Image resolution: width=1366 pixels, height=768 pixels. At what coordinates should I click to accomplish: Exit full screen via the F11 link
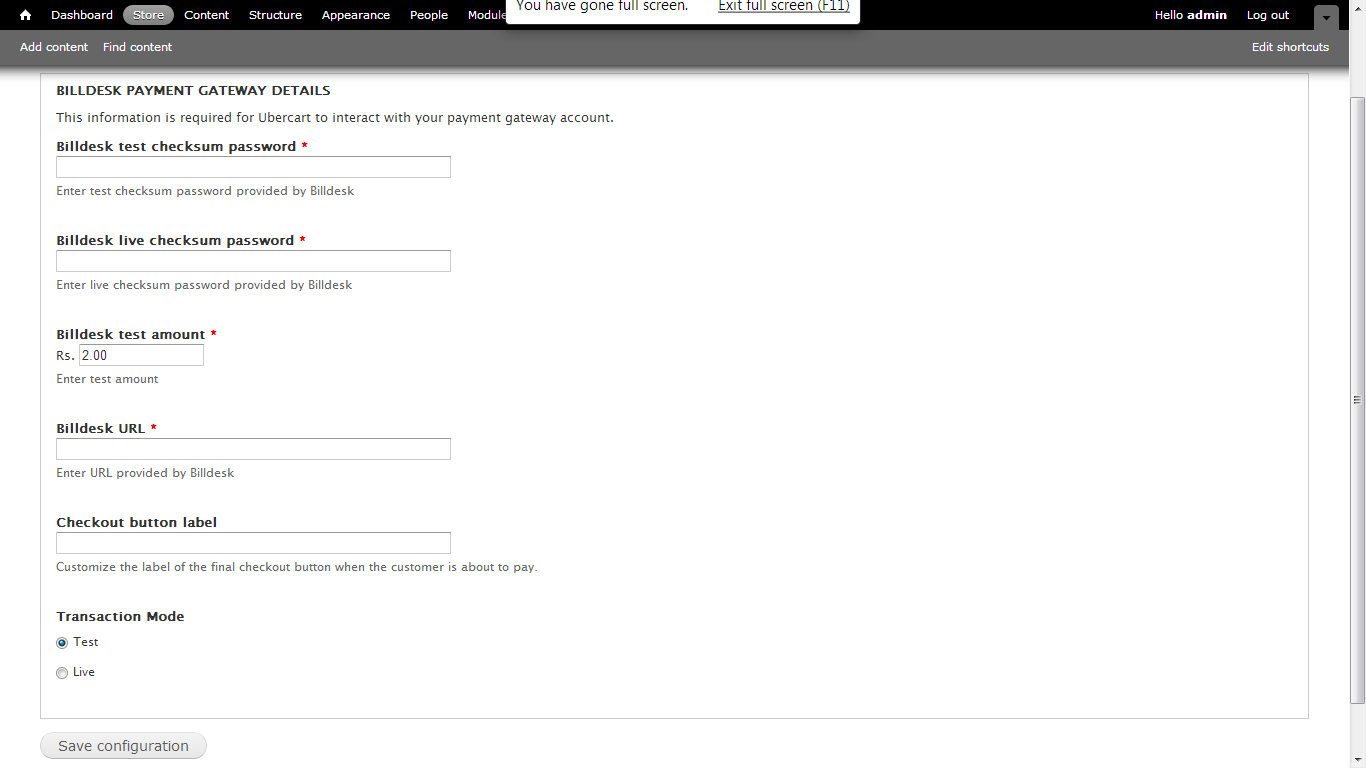784,6
